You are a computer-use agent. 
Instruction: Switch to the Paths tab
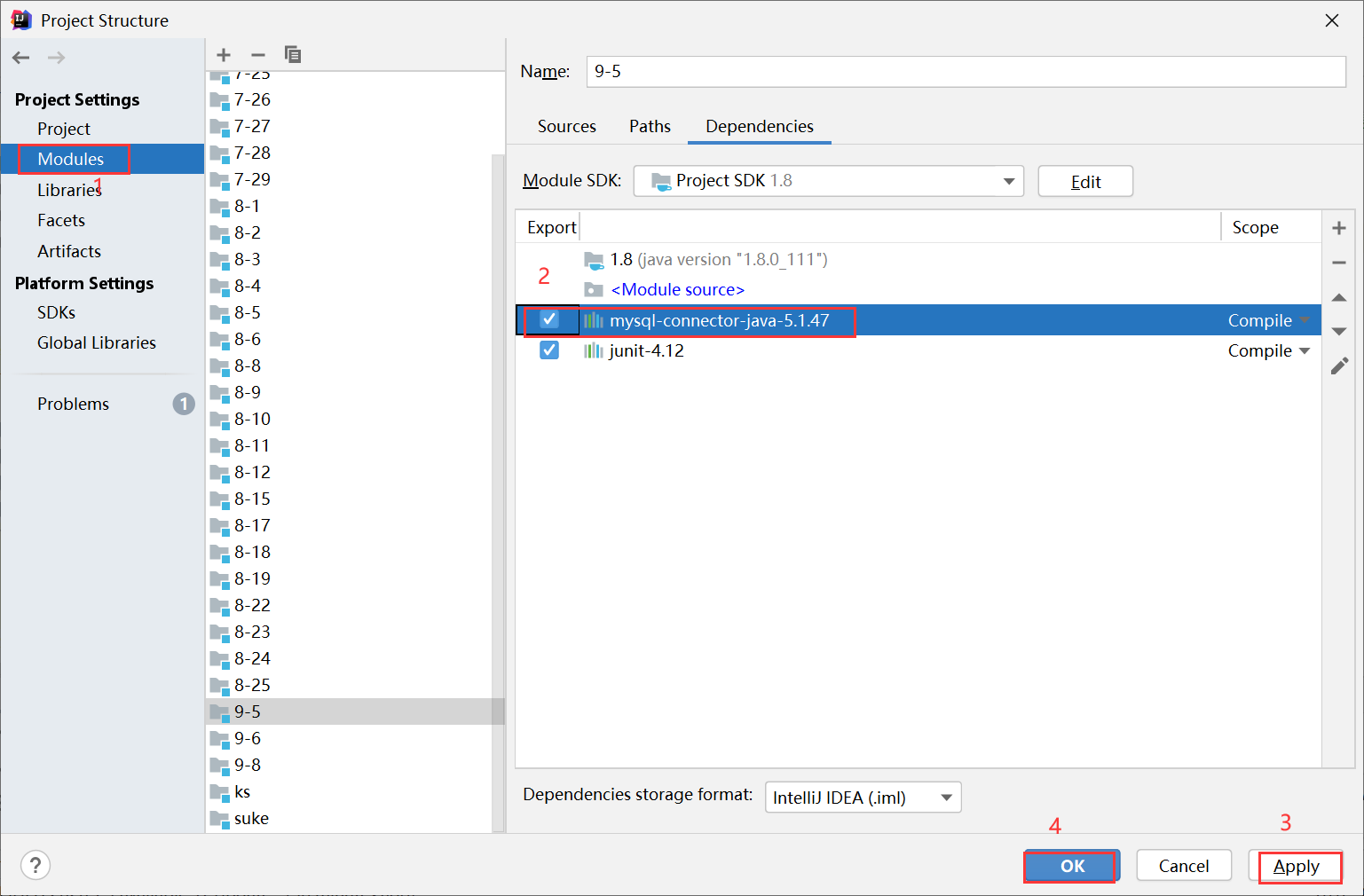pos(650,126)
